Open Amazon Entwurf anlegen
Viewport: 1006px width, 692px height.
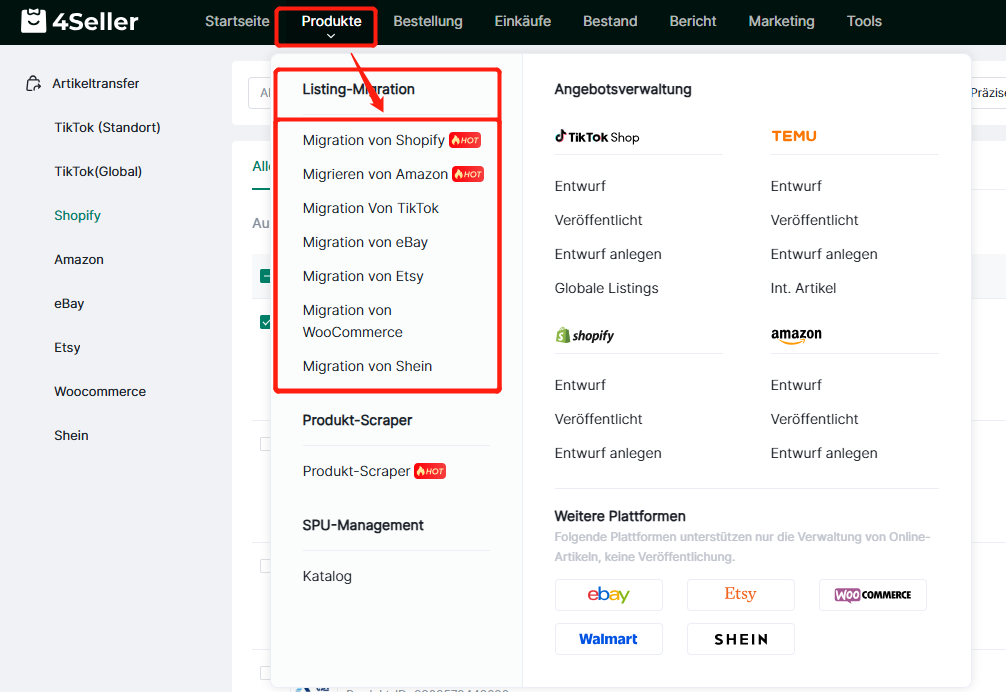click(x=824, y=453)
